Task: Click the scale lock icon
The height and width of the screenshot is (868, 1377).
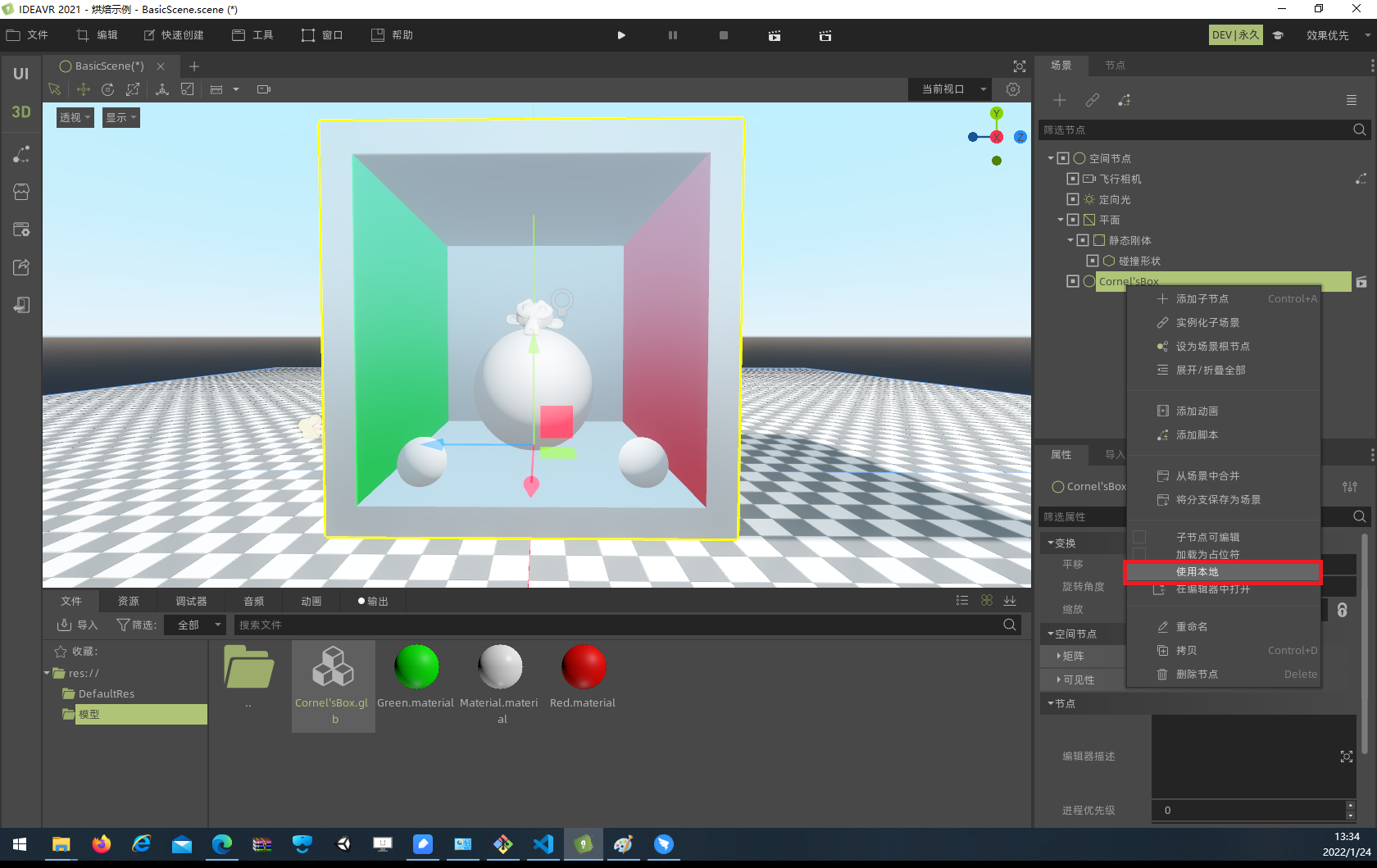Action: pyautogui.click(x=1342, y=610)
